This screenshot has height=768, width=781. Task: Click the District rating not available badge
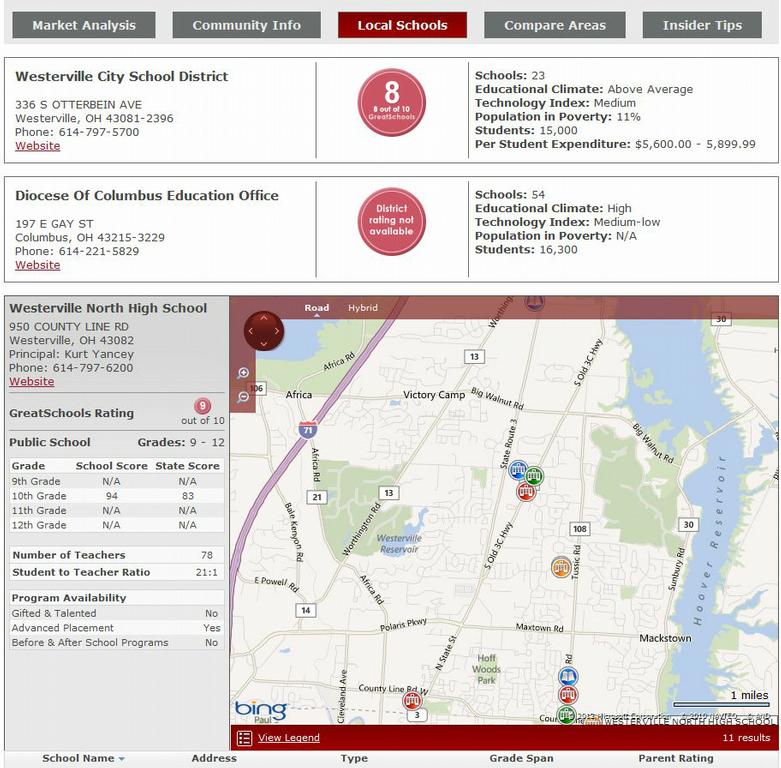391,222
